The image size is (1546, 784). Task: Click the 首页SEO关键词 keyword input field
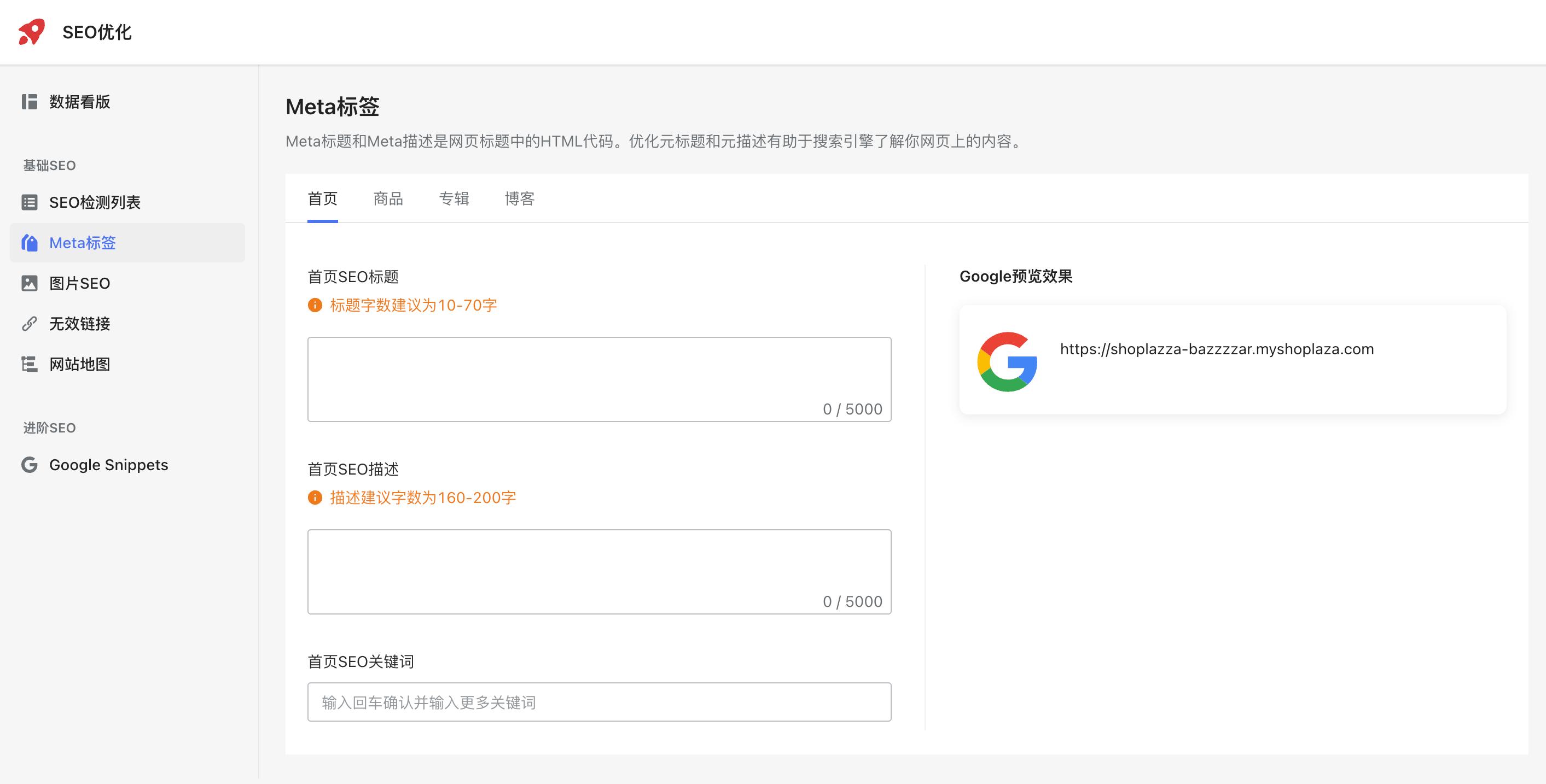599,702
